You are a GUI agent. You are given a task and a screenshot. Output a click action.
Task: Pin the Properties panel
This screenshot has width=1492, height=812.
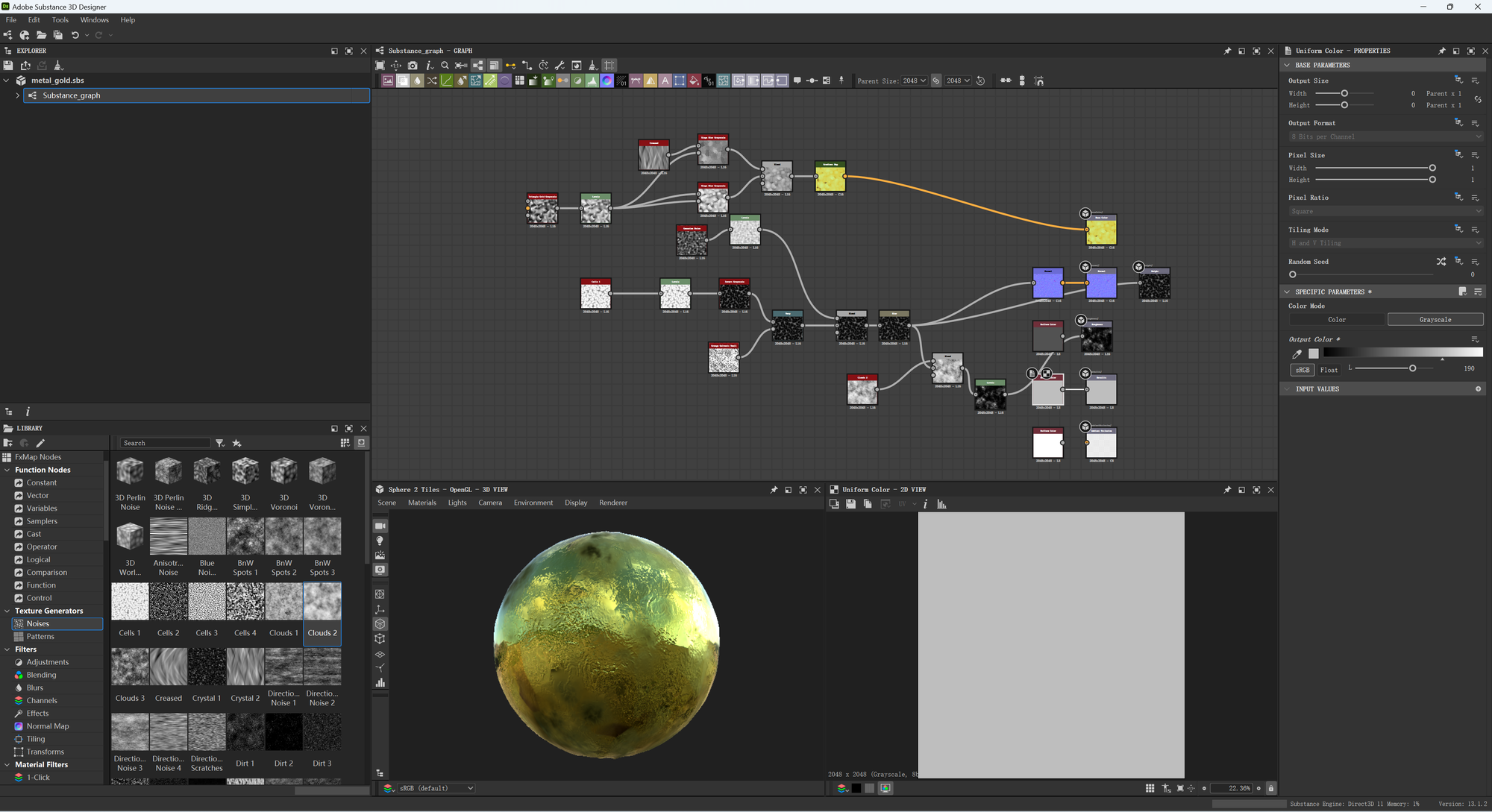pos(1442,51)
